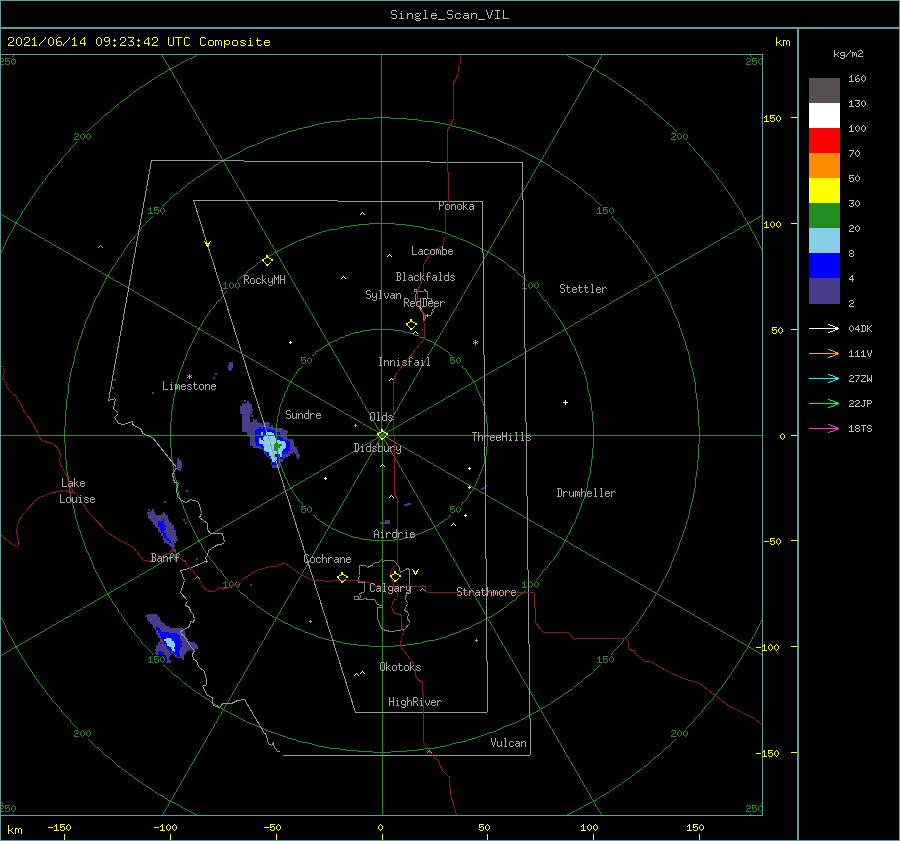Click the 04DK legend label
The width and height of the screenshot is (900, 841).
pos(860,328)
